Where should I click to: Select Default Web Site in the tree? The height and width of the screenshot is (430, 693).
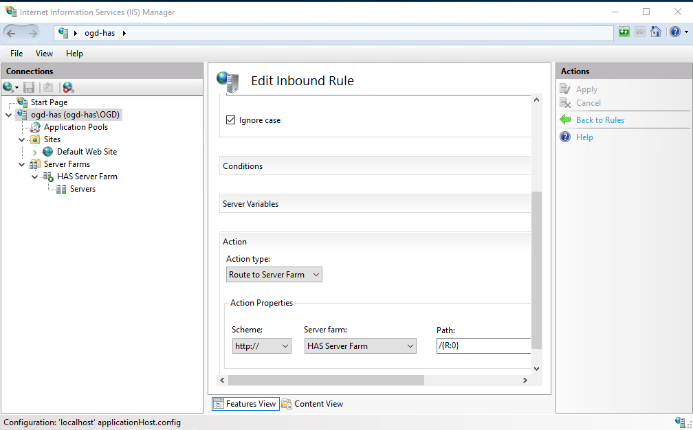pos(87,152)
